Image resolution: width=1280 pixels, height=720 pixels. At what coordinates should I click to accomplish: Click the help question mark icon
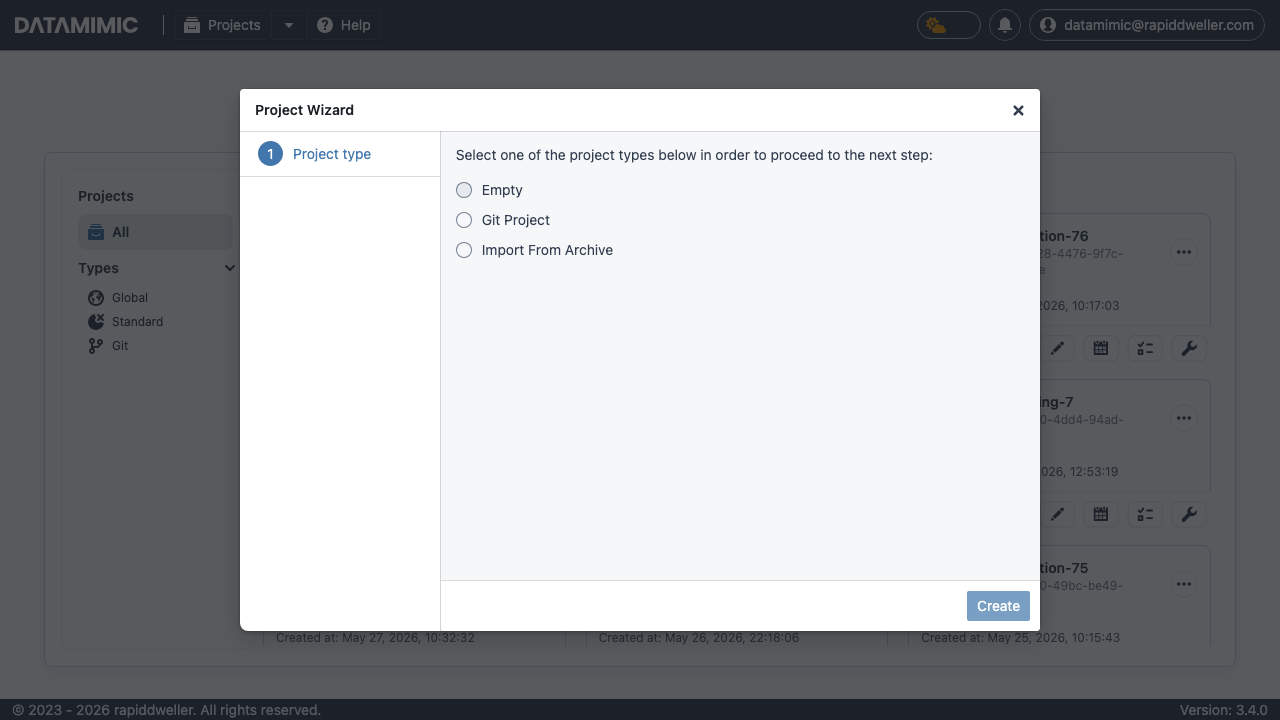click(325, 25)
